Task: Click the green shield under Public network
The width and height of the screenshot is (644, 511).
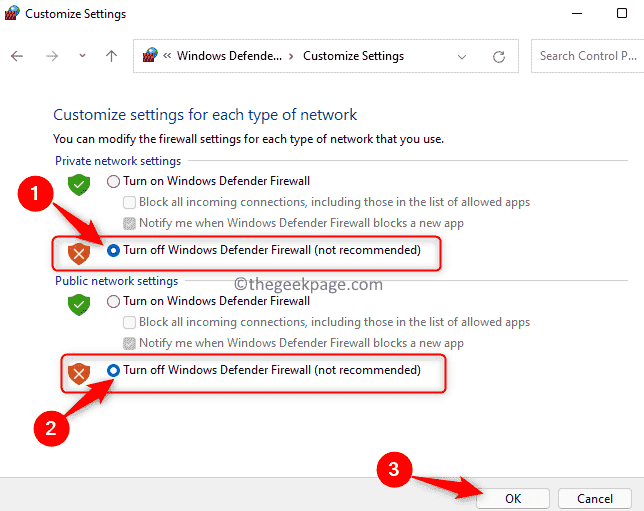Action: [x=79, y=304]
